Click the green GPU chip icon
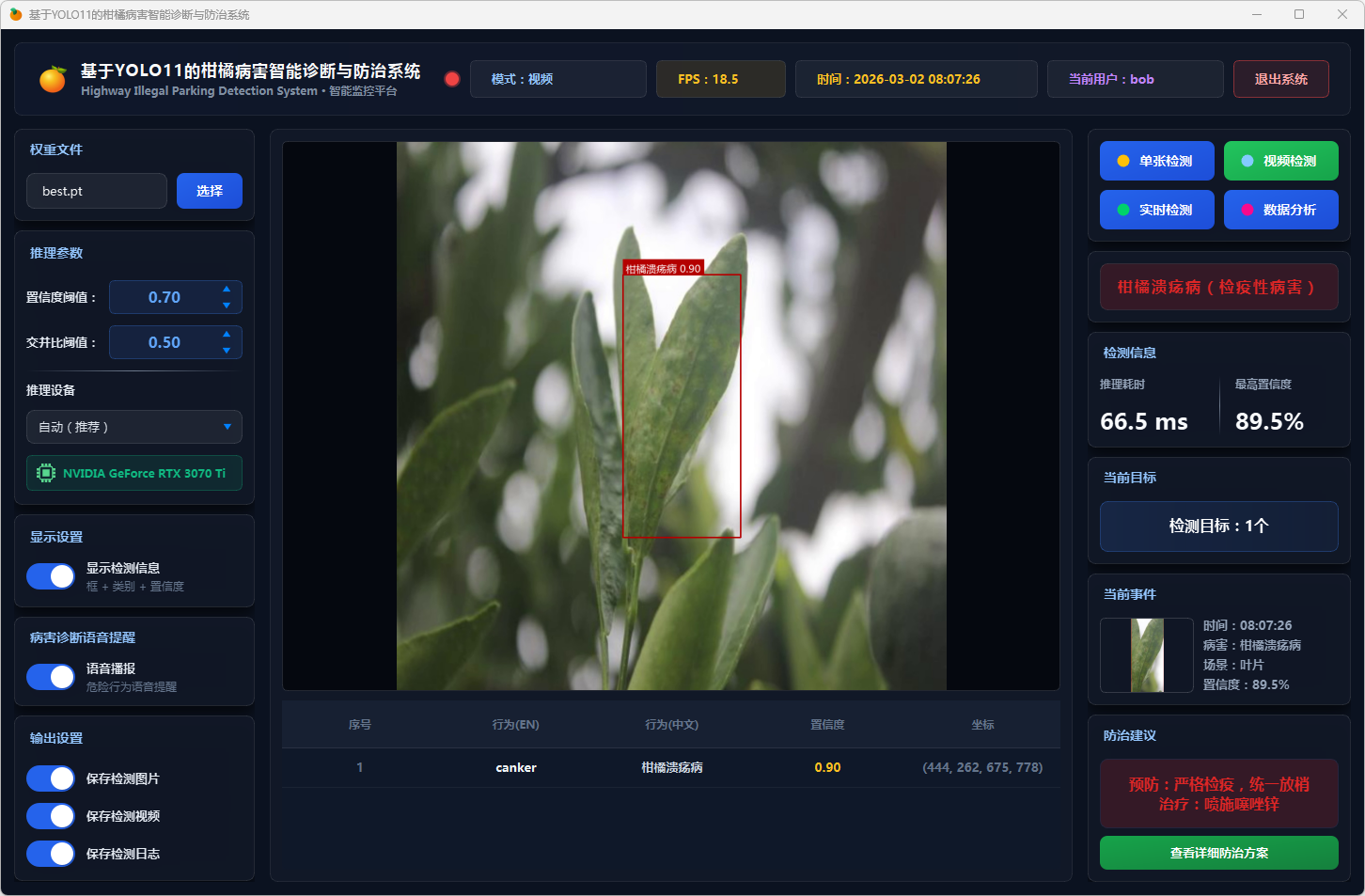Viewport: 1365px width, 896px height. click(x=45, y=473)
